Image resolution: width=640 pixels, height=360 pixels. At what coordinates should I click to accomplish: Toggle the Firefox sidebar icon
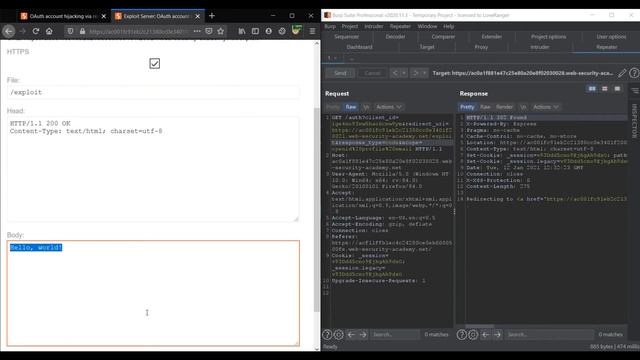[255, 31]
